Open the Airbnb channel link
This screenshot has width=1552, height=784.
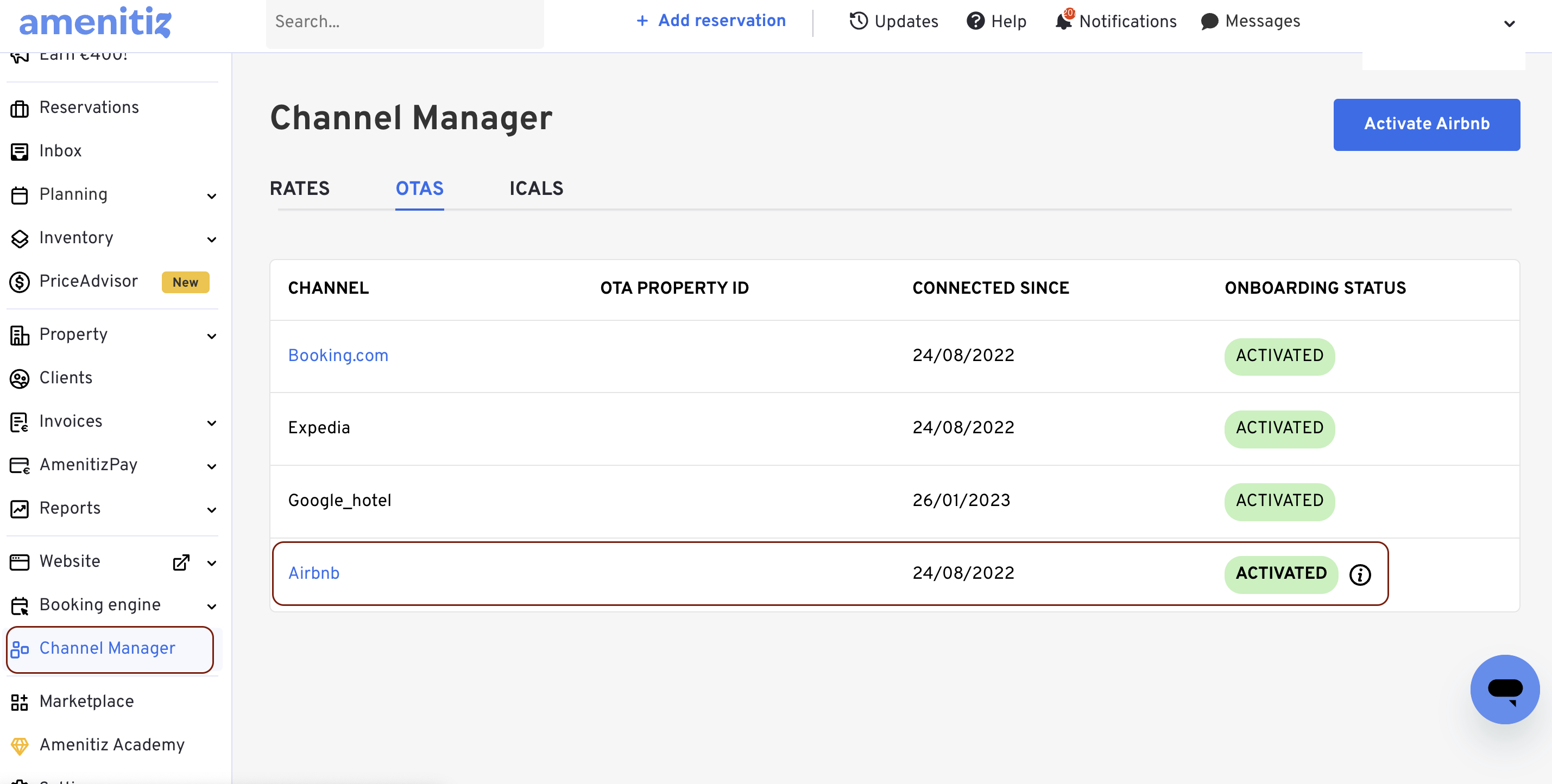click(x=314, y=573)
